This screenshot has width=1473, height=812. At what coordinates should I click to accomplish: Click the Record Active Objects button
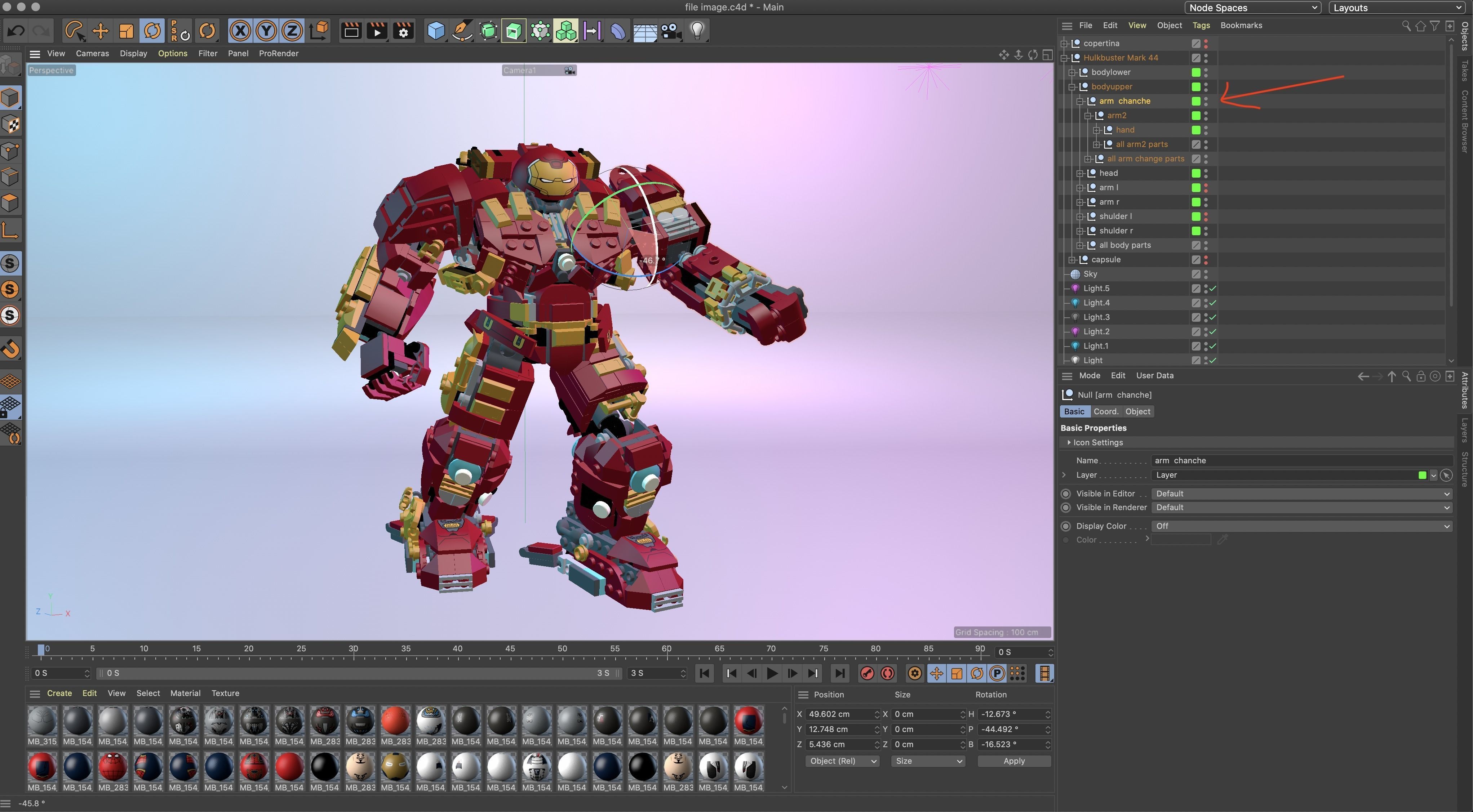tap(867, 673)
